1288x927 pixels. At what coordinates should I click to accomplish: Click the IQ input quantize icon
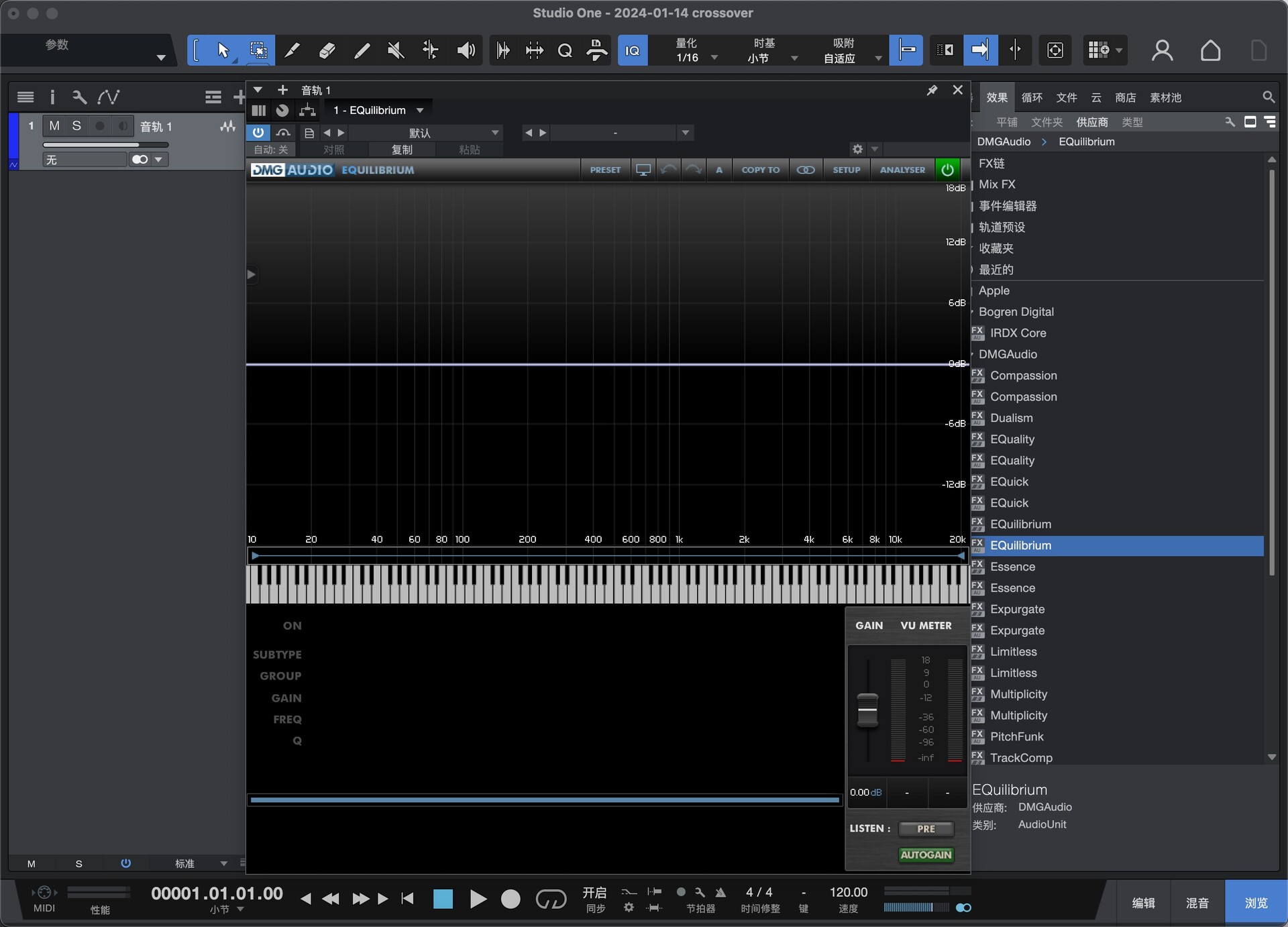[632, 50]
